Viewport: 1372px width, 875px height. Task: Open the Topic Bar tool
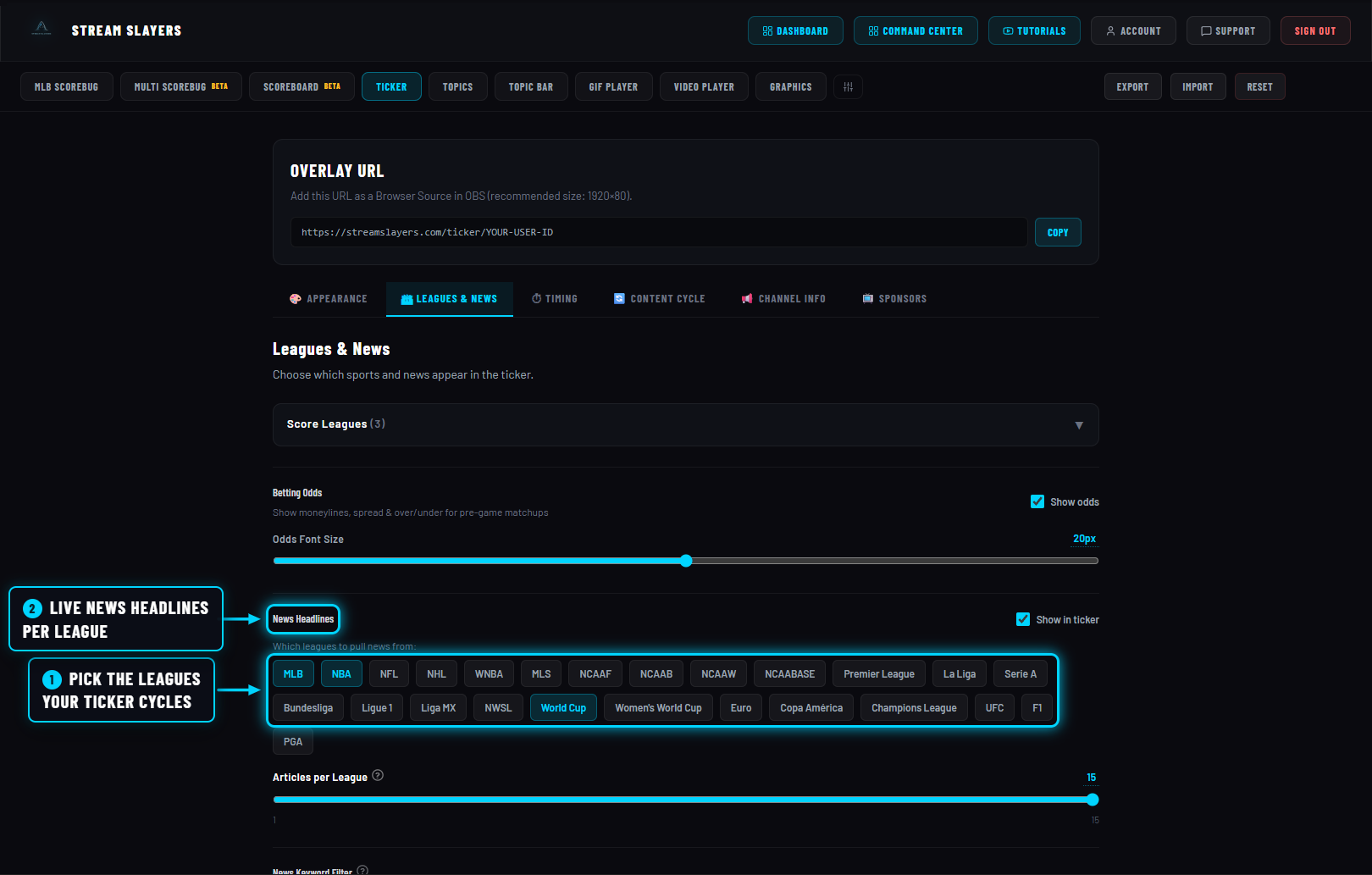point(530,86)
